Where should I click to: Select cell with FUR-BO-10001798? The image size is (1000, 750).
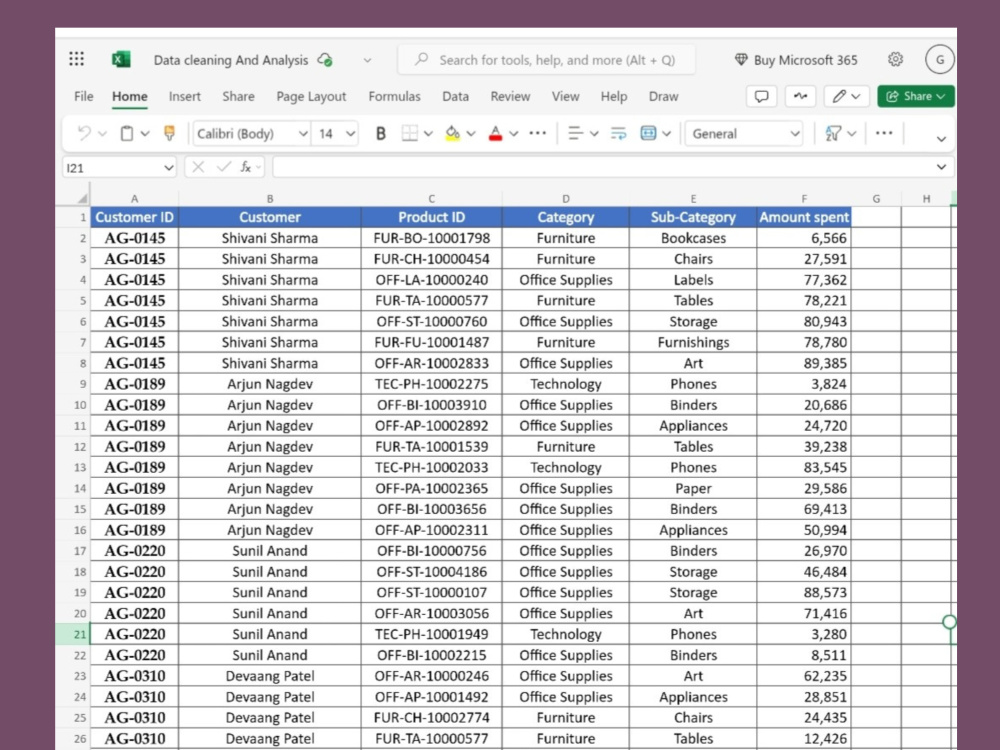[431, 238]
